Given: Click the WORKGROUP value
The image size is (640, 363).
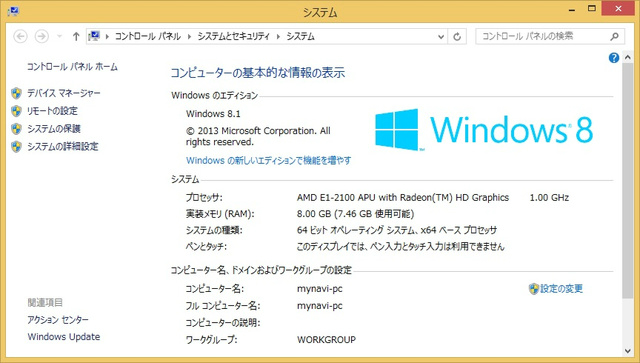Looking at the screenshot, I should tap(326, 340).
